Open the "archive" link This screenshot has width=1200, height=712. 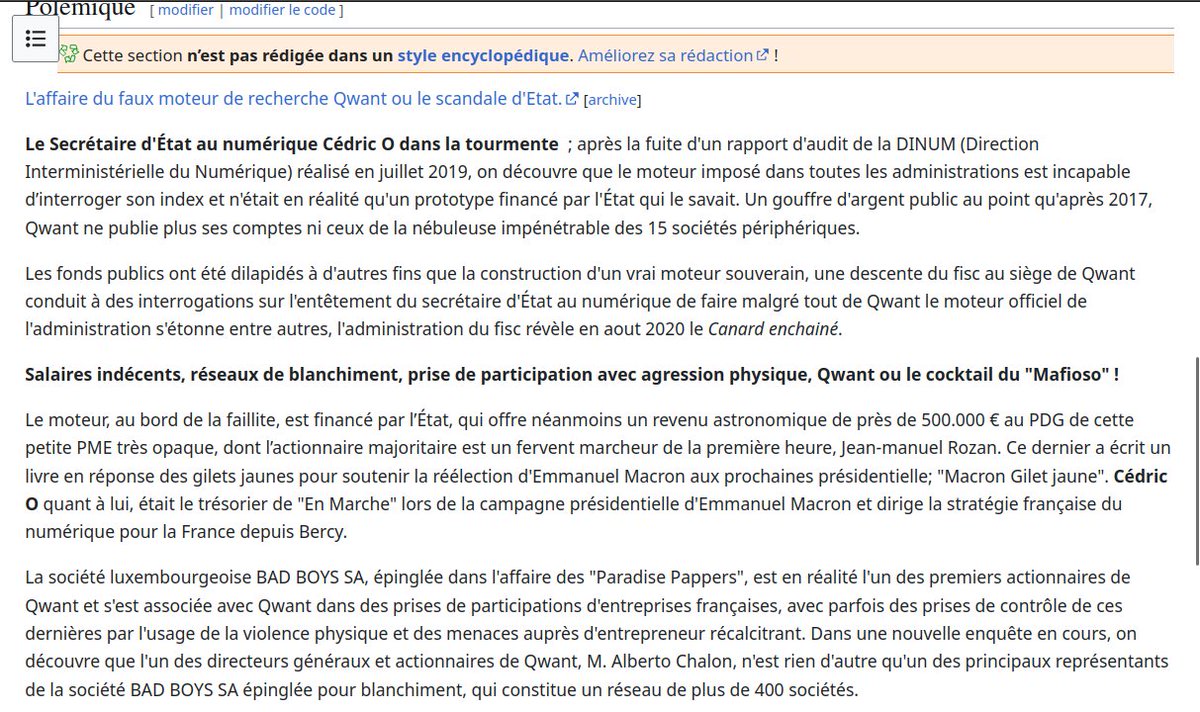pyautogui.click(x=612, y=100)
